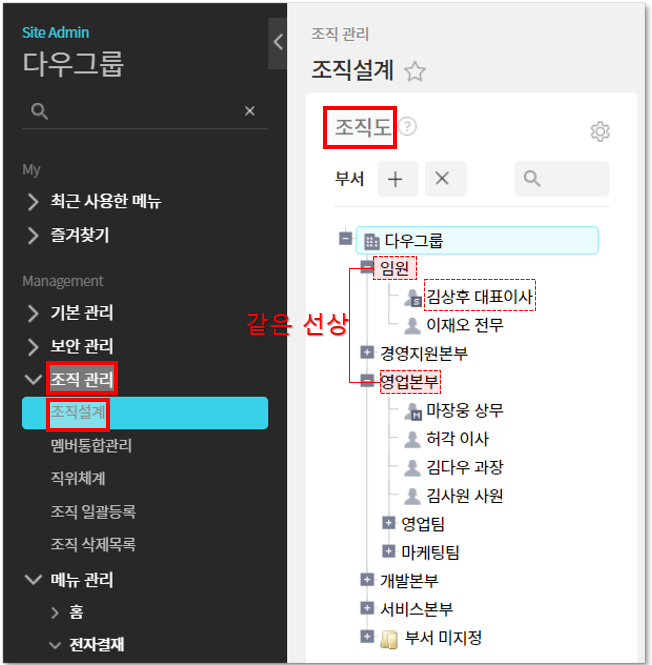The width and height of the screenshot is (652, 665).
Task: Click the favorite star next to 조직설계
Action: coord(414,71)
